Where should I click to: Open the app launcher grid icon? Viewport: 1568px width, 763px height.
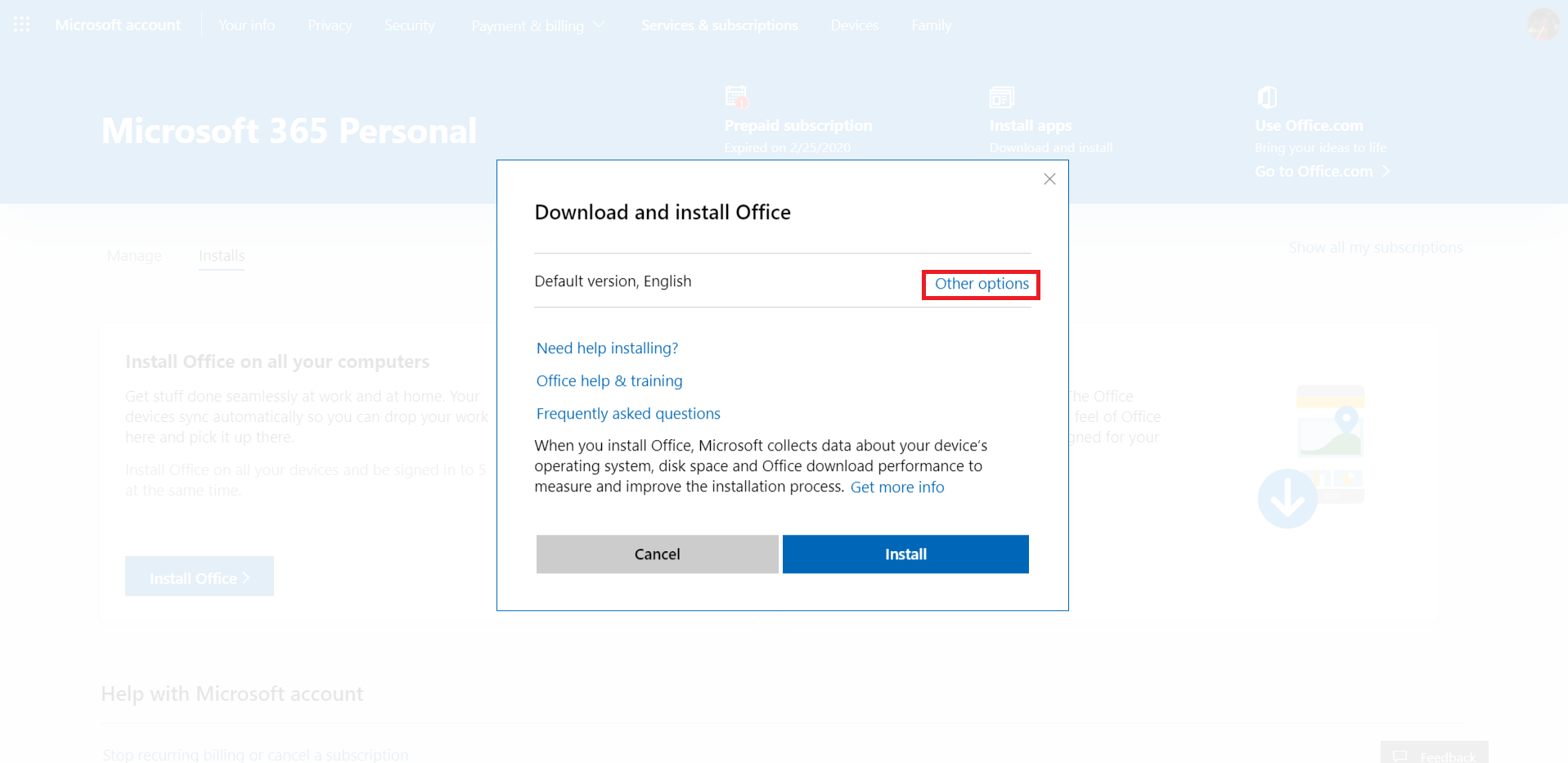pos(22,25)
